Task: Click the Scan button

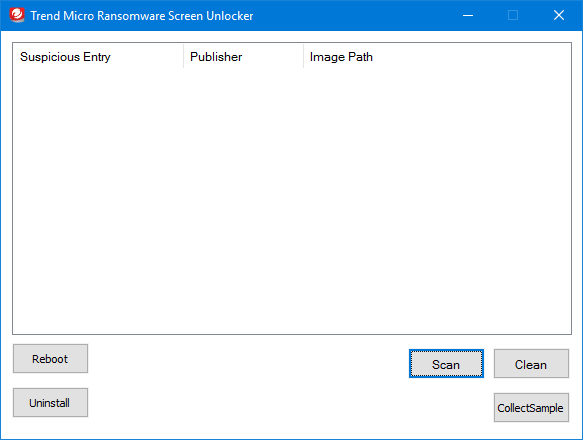Action: coord(446,364)
